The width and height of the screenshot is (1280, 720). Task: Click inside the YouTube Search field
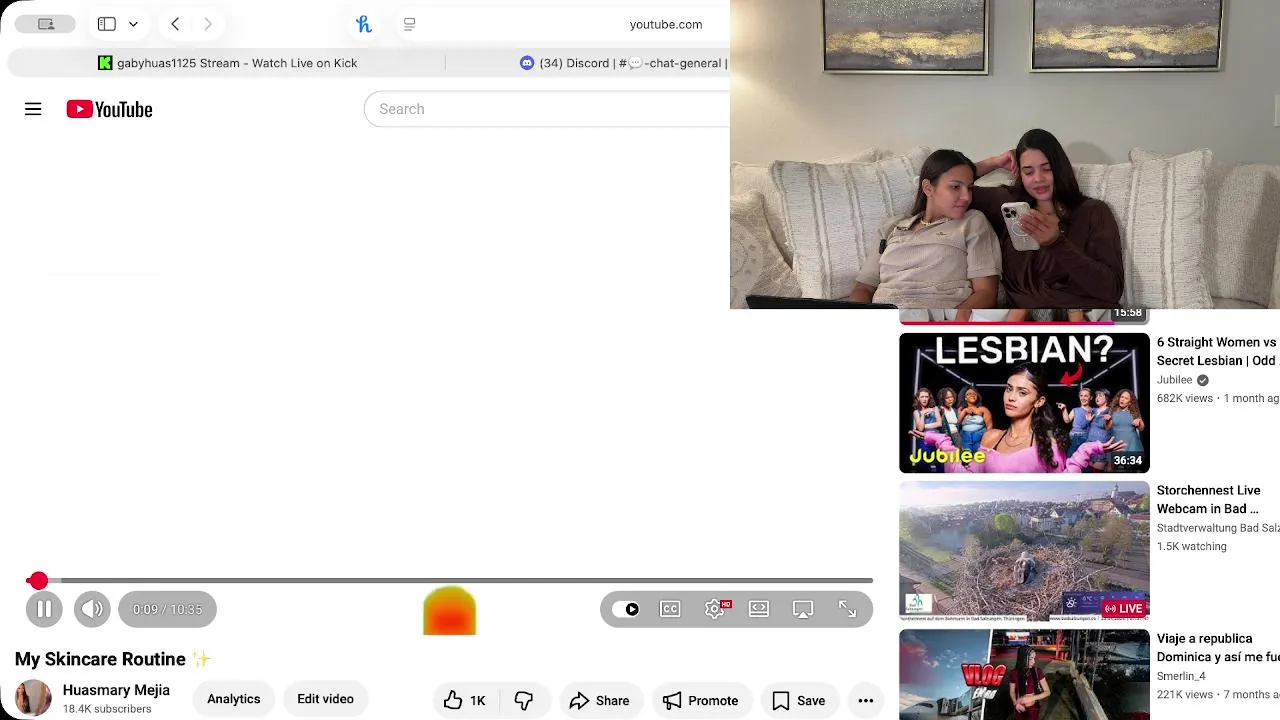pyautogui.click(x=547, y=109)
